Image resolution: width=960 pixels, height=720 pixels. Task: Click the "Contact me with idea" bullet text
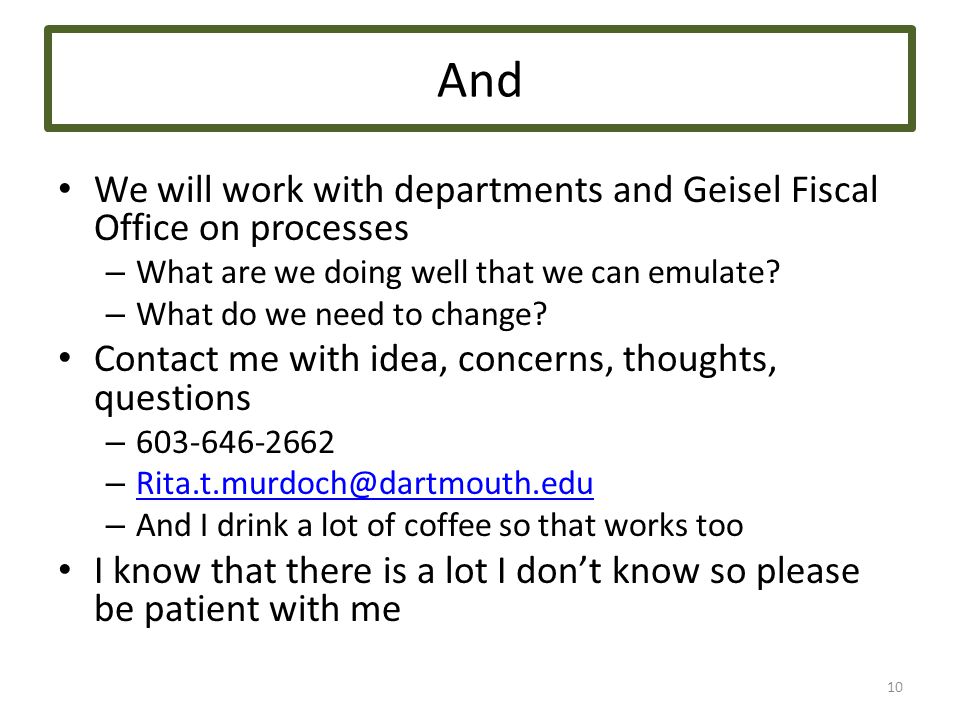click(x=266, y=358)
